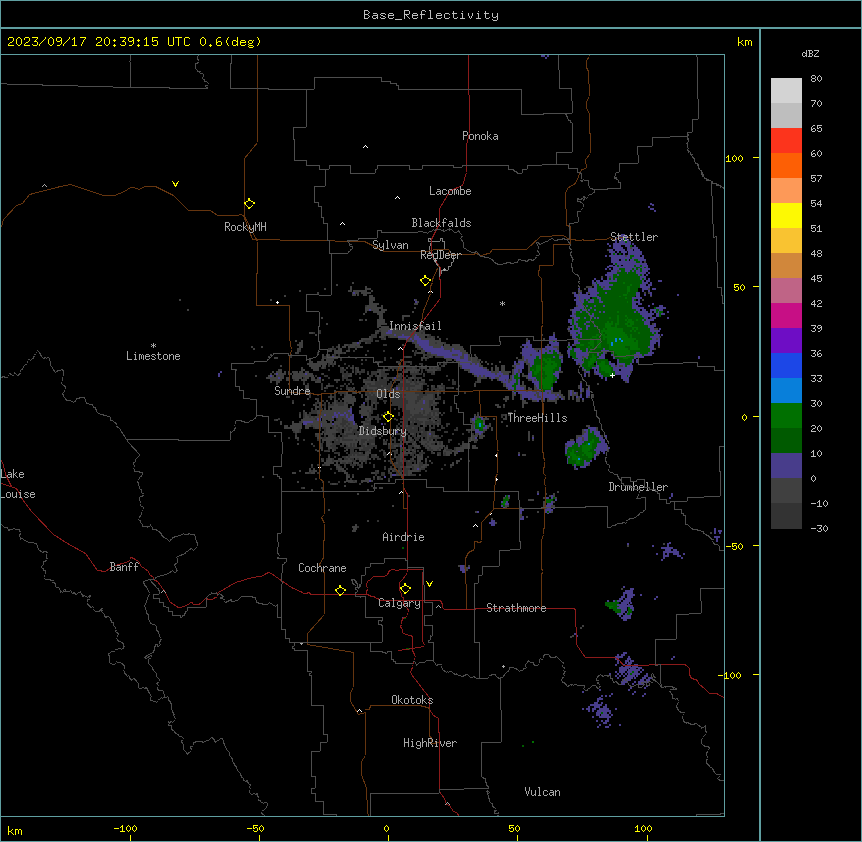Screen dimensions: 862x842
Task: Click the dBZ legend heading
Action: (810, 54)
